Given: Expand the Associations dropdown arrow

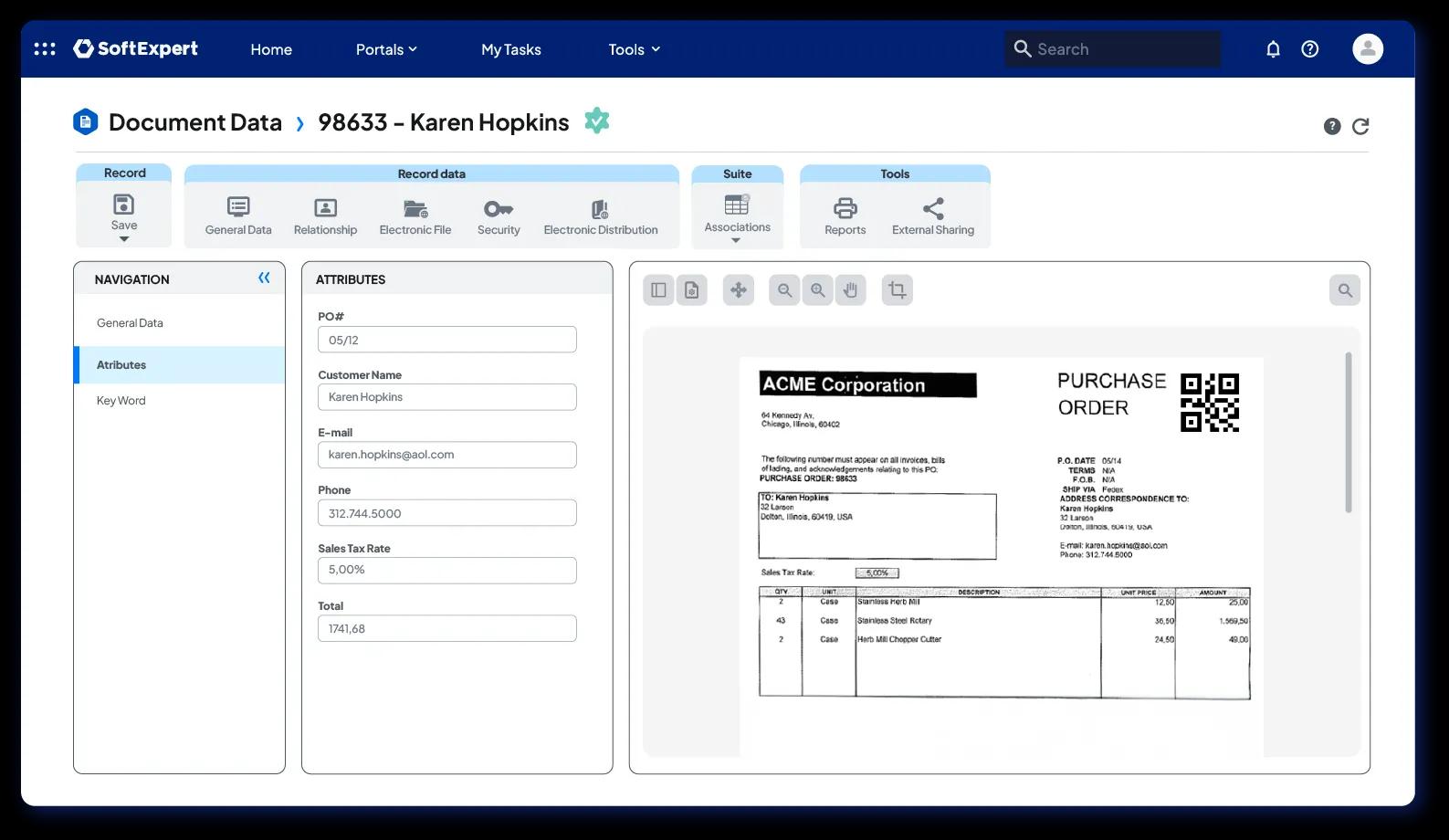Looking at the screenshot, I should pyautogui.click(x=736, y=241).
